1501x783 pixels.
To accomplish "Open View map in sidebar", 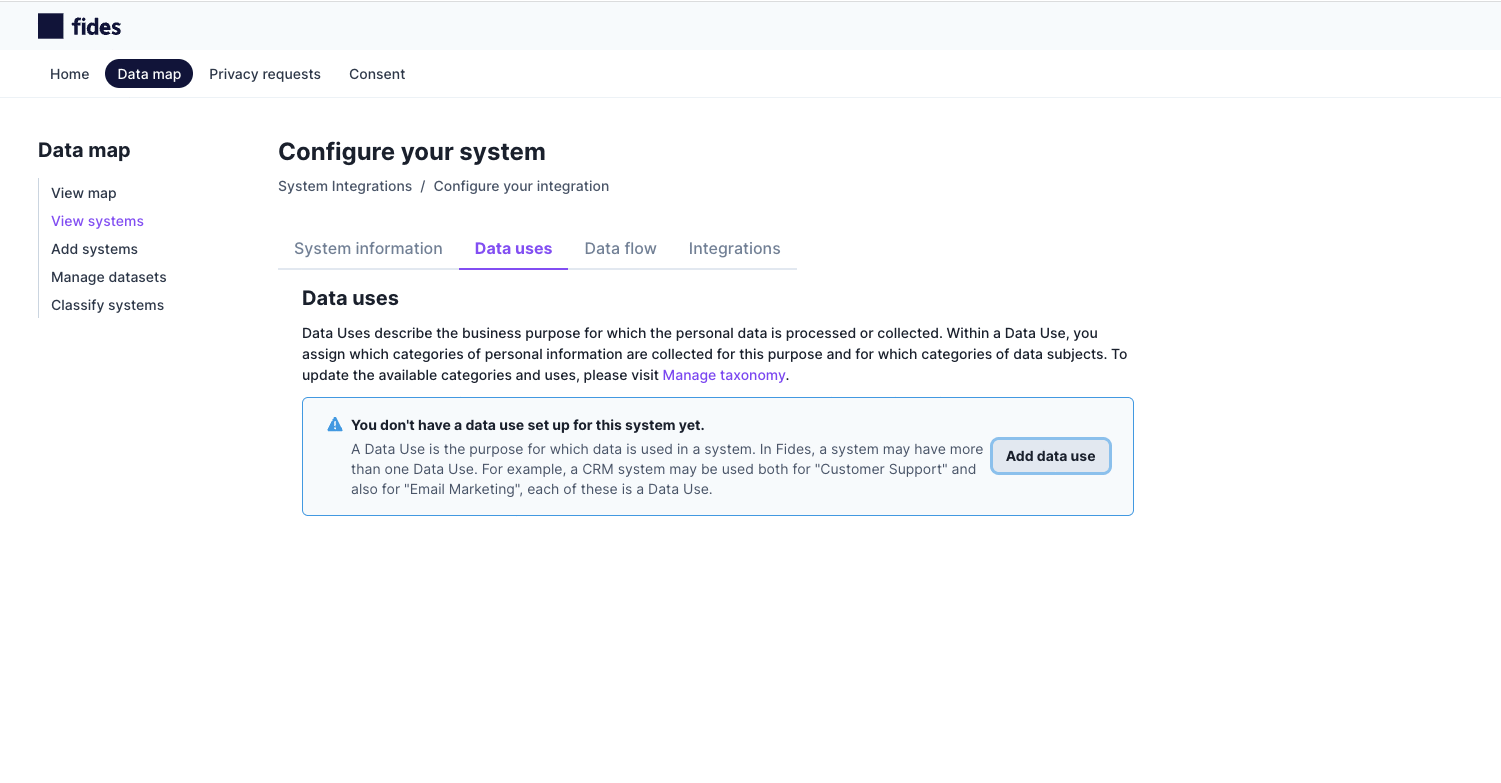I will 84,193.
